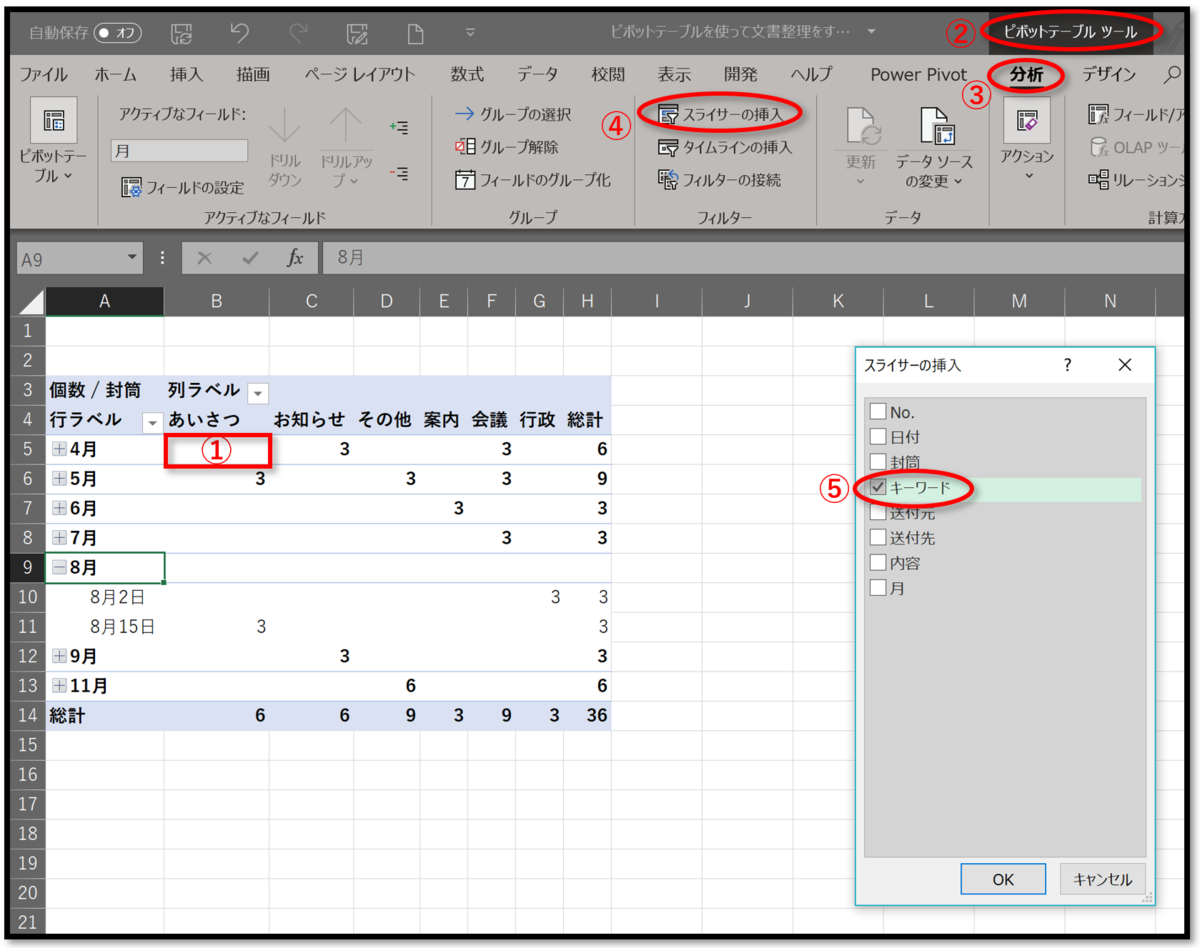This screenshot has height=948, width=1200.
Task: Open the Name Box dropdown arrow
Action: [134, 258]
